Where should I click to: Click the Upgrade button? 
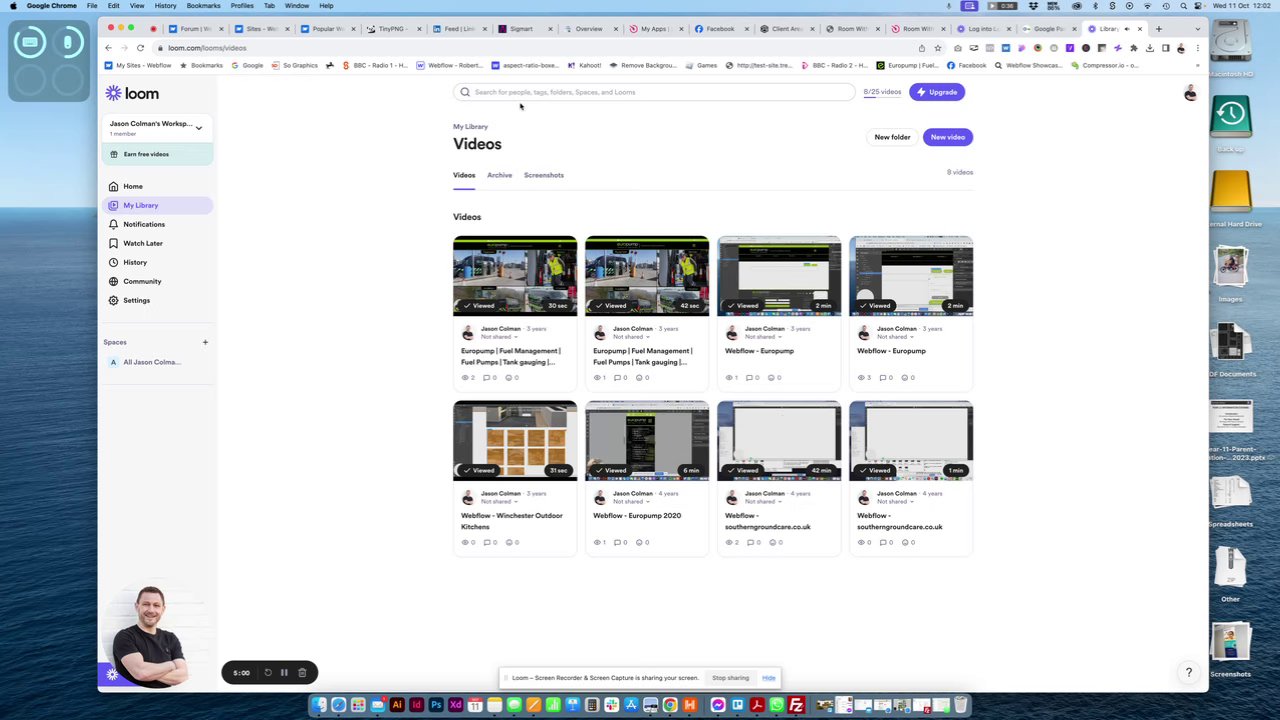[937, 92]
